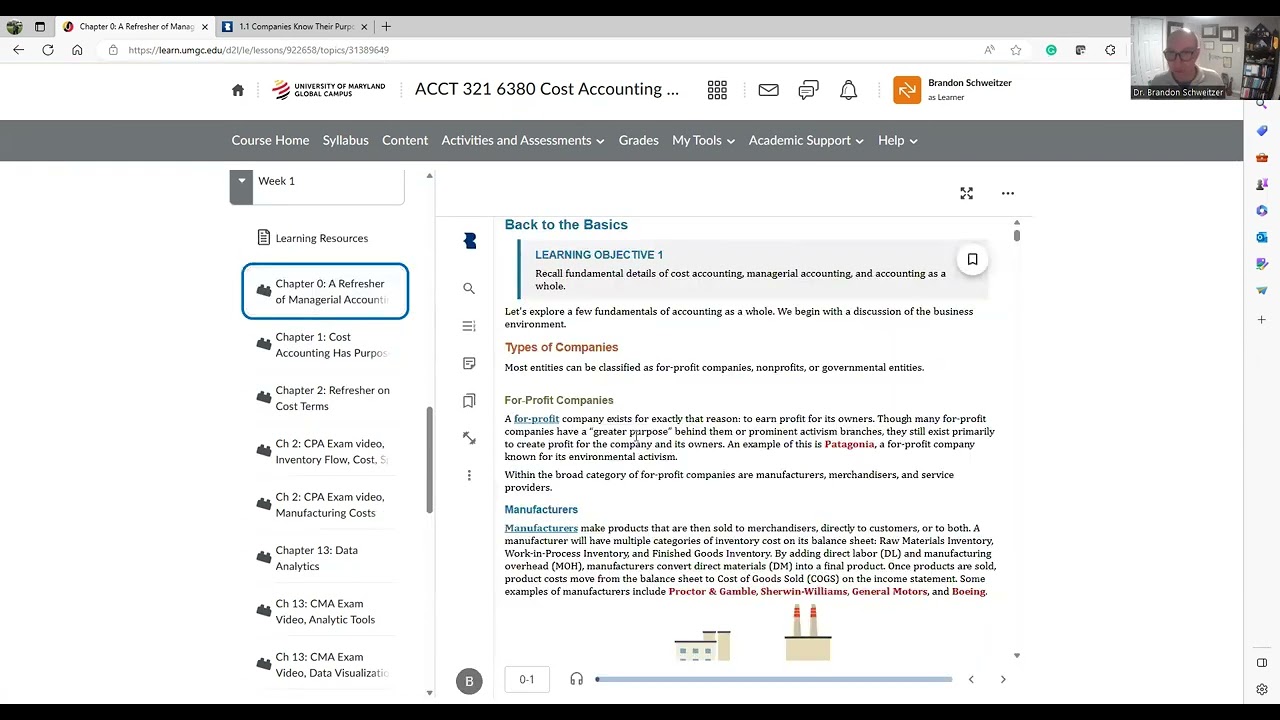The width and height of the screenshot is (1280, 720).
Task: Open the B user avatar in reader
Action: pyautogui.click(x=469, y=681)
